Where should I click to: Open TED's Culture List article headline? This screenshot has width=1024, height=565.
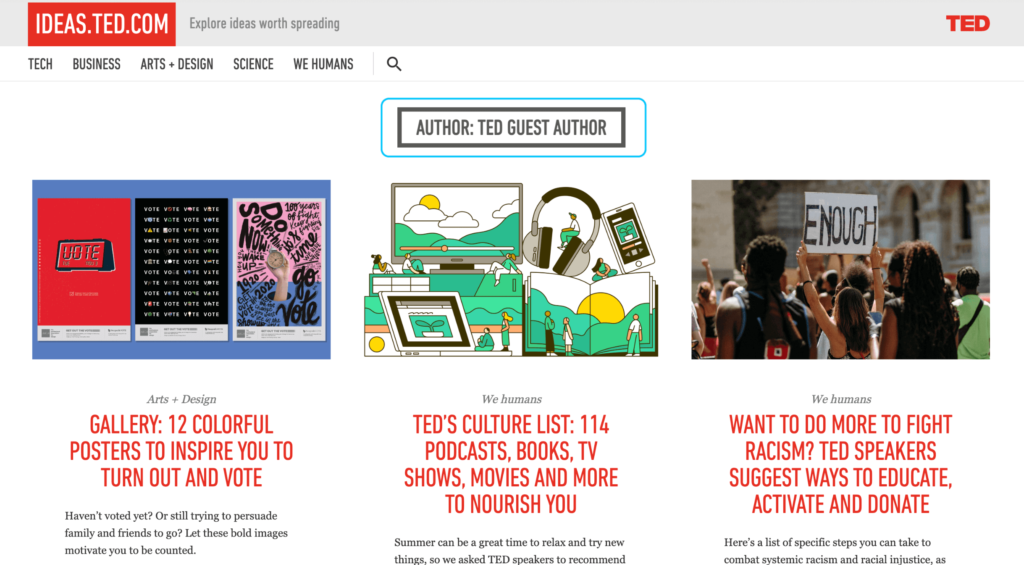point(511,464)
